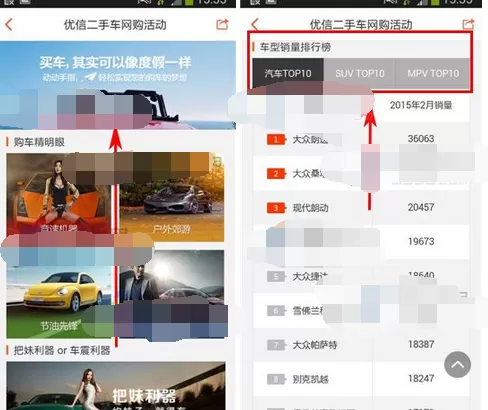Viewport: 488px width, 410px height.
Task: Tap the sales figure 20457
Action: 421,207
